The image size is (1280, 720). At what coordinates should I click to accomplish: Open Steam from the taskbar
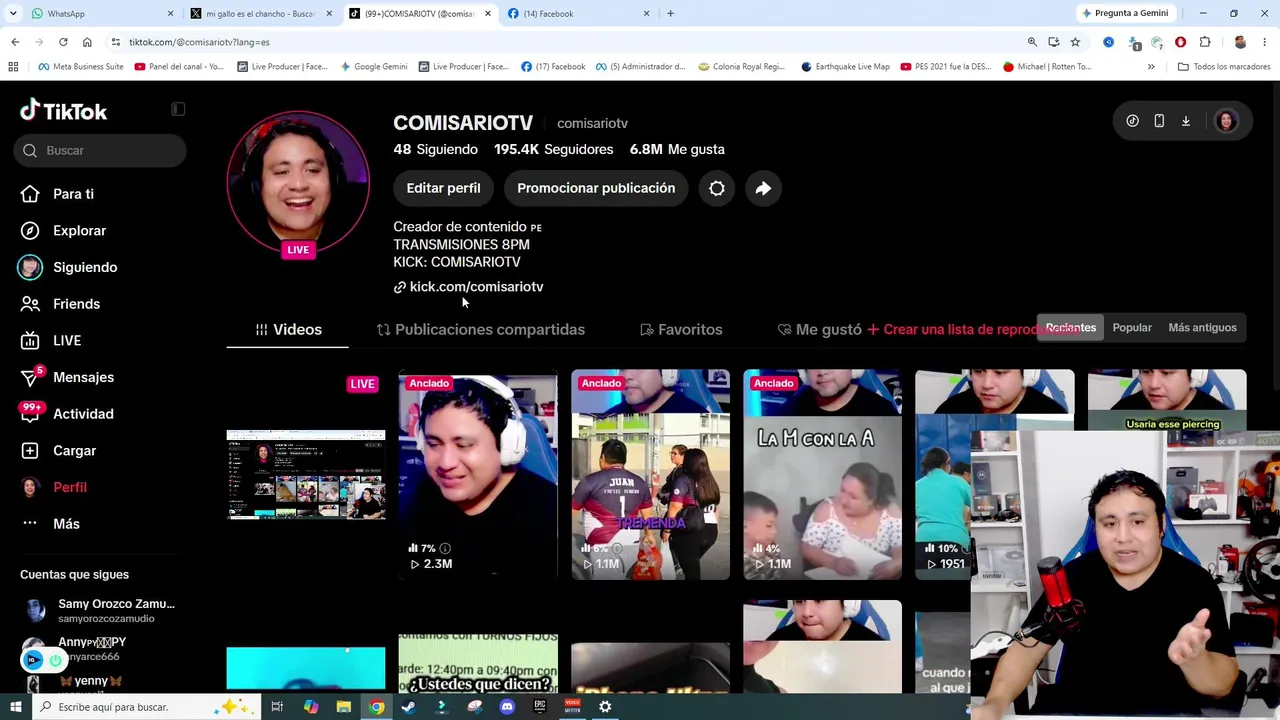pyautogui.click(x=408, y=707)
